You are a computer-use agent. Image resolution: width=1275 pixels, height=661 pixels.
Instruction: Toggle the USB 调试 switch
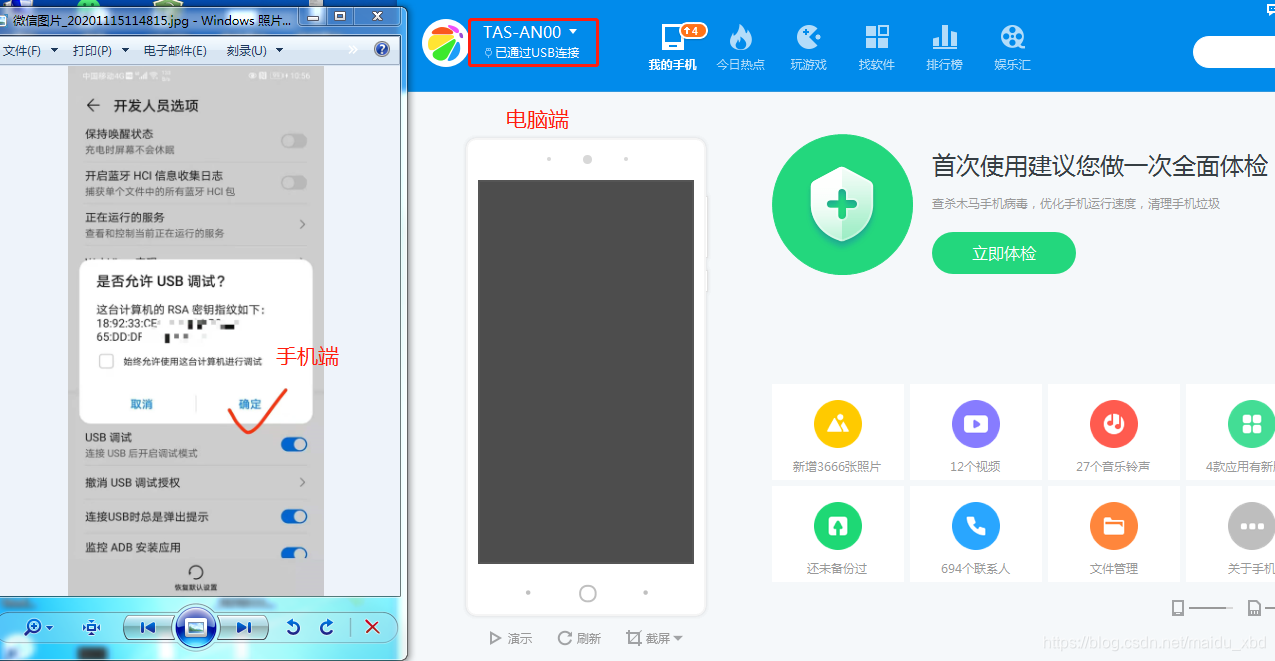[x=294, y=444]
